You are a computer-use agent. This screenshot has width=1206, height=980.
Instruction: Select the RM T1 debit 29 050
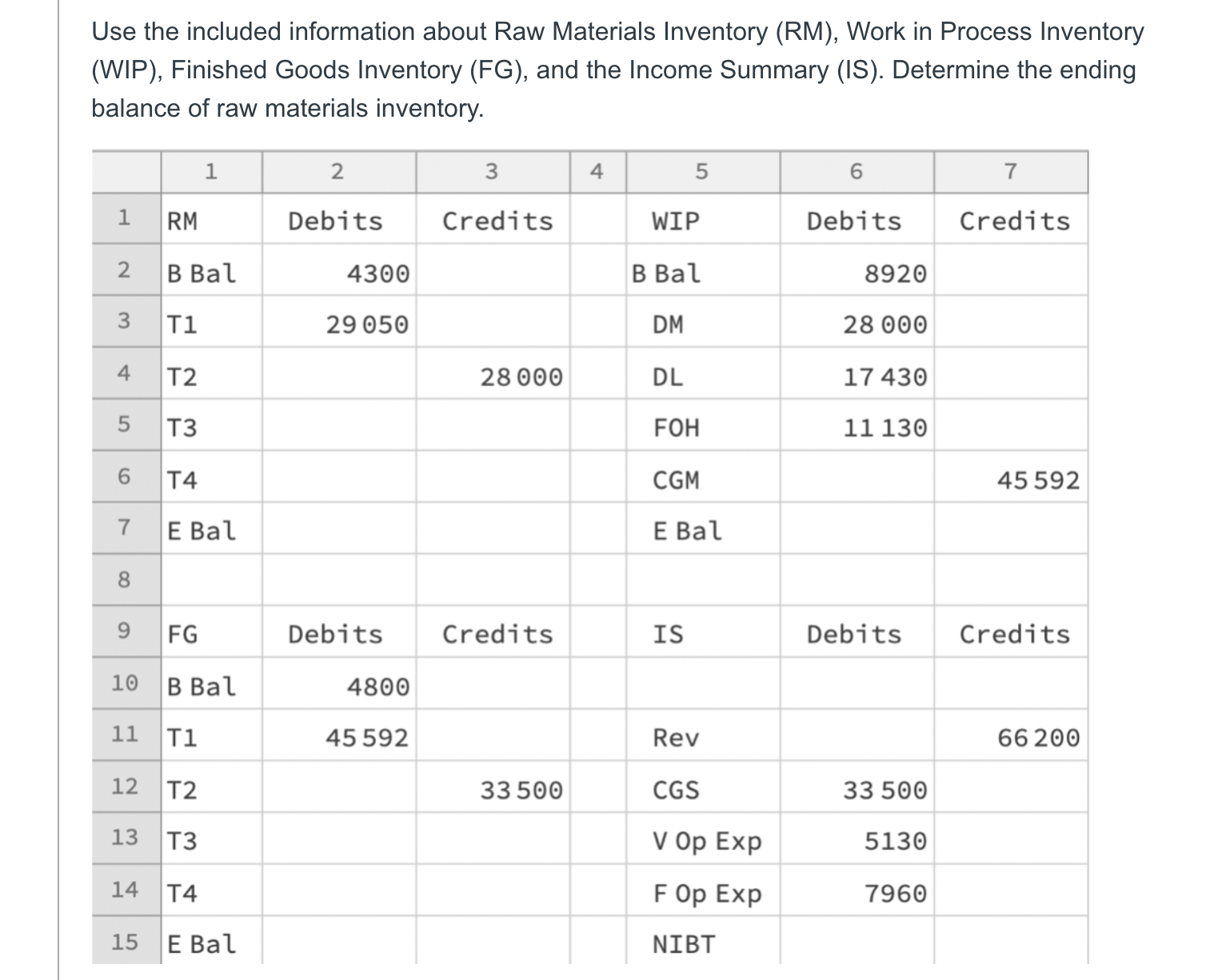point(339,321)
